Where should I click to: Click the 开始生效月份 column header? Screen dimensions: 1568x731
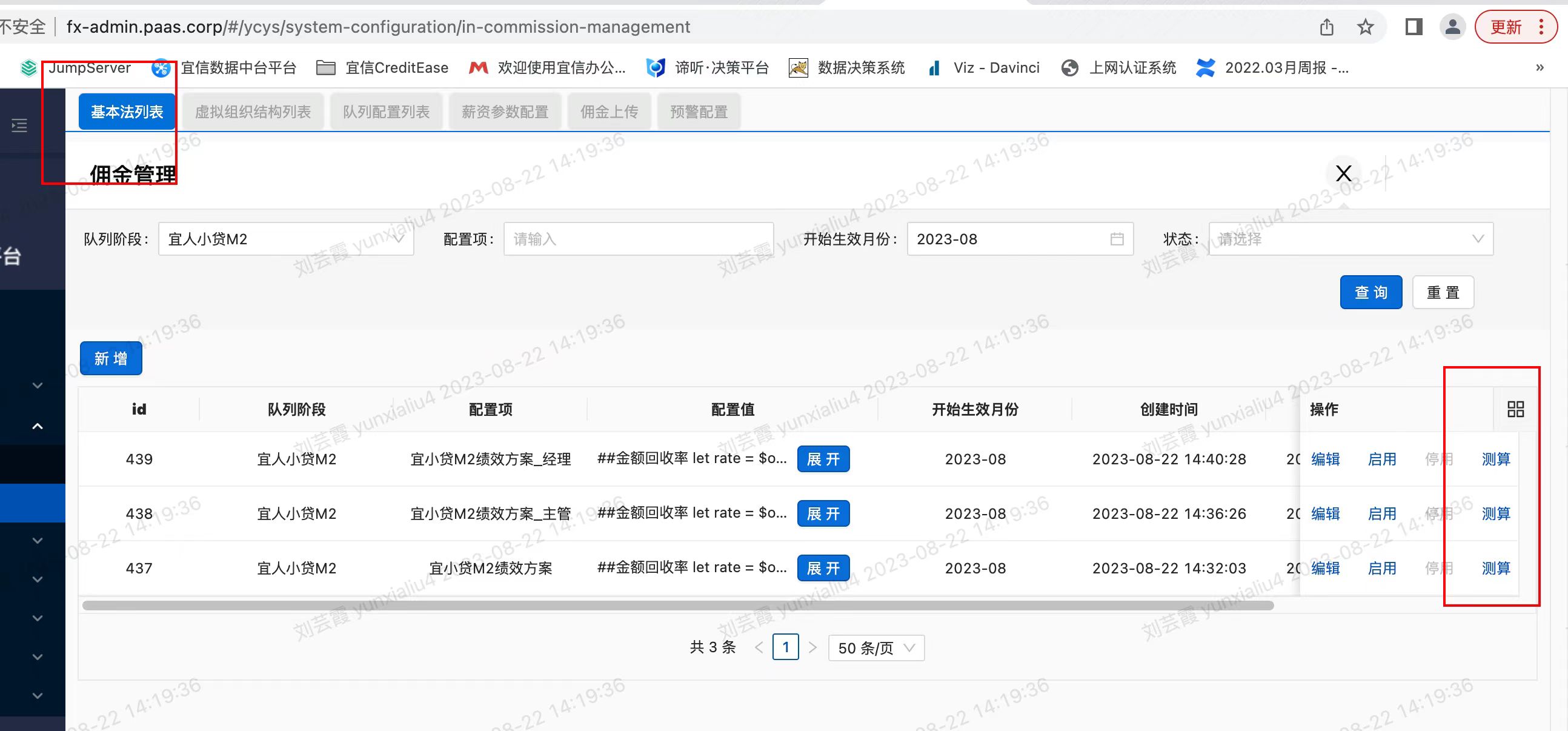(x=975, y=409)
